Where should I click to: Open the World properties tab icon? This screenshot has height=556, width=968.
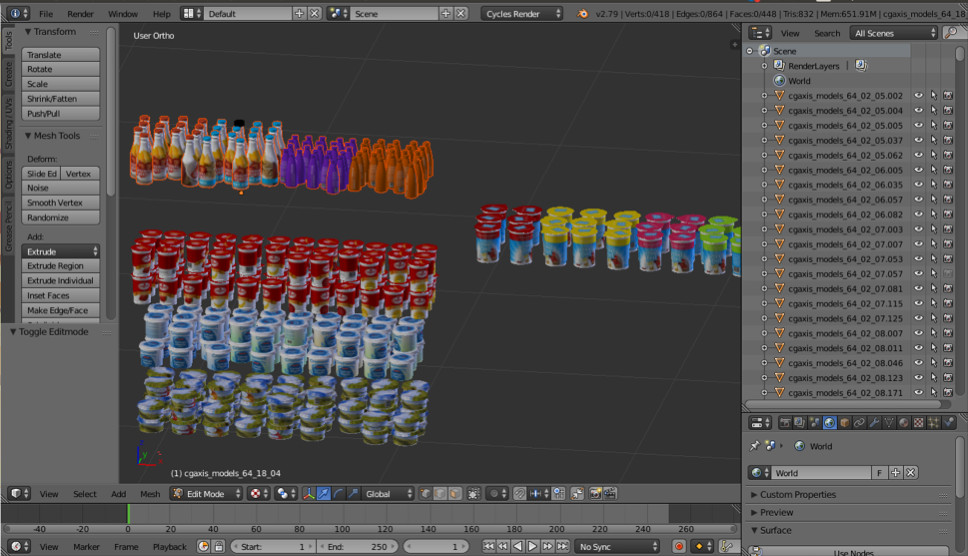coord(829,423)
